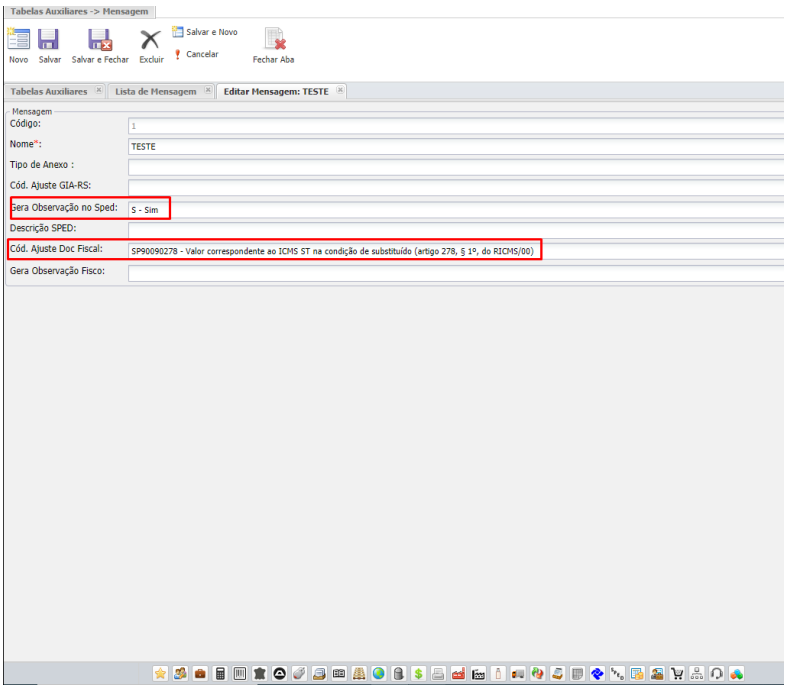Open Gera Observação no Sped combo

(456, 209)
